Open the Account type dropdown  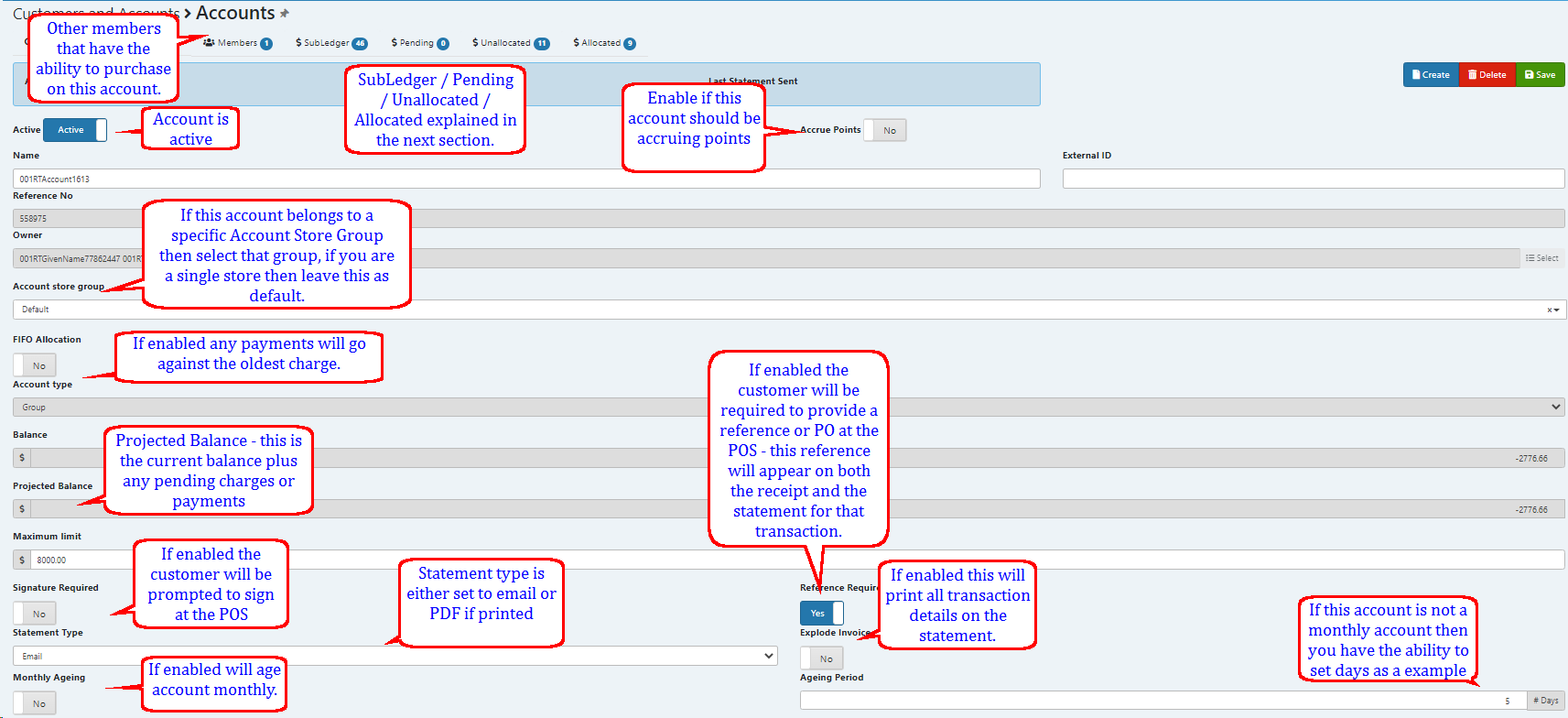pos(789,407)
